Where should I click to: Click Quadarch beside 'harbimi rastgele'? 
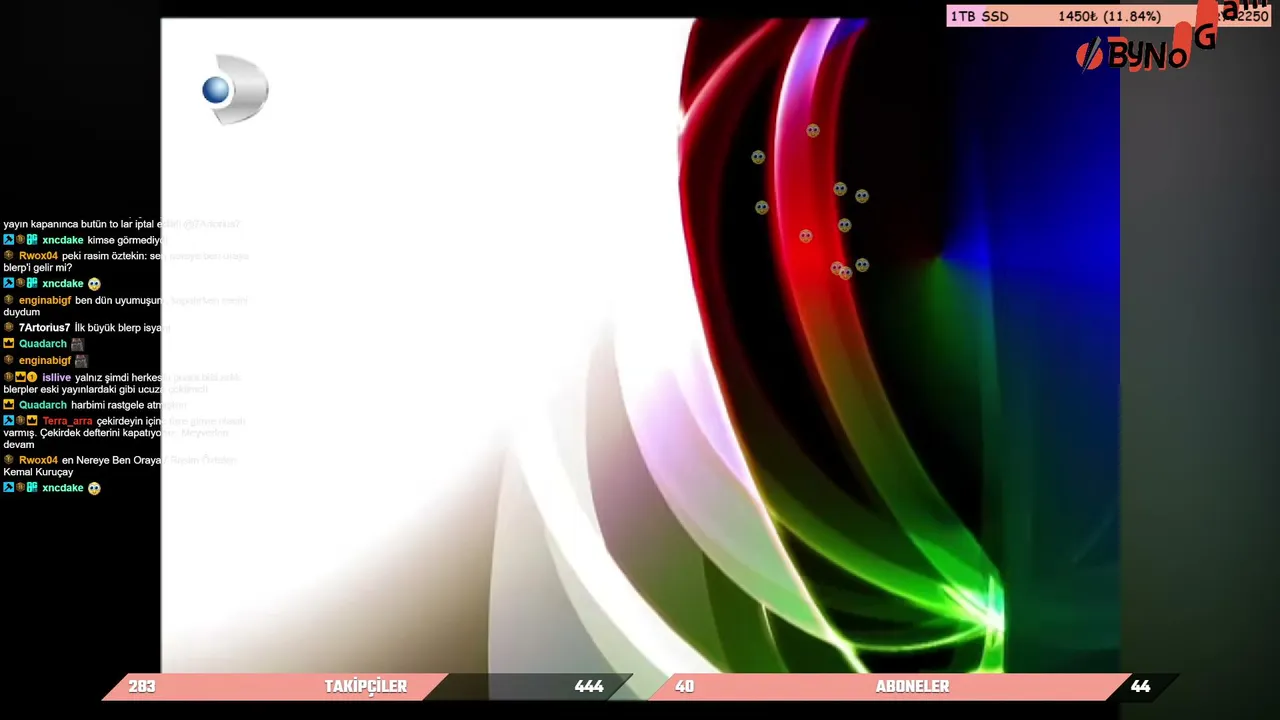click(x=43, y=405)
